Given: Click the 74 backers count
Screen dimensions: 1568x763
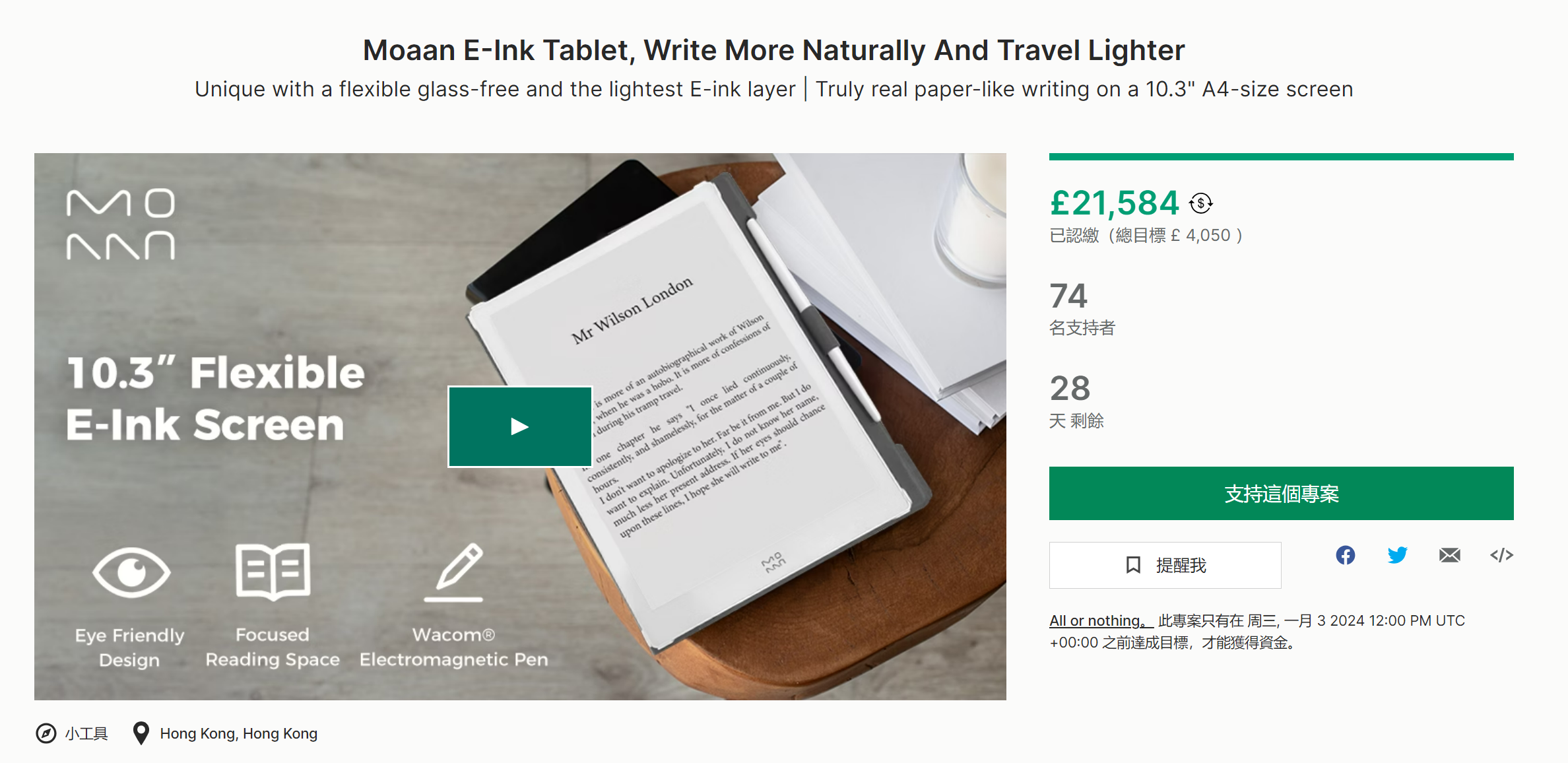Looking at the screenshot, I should point(1068,296).
